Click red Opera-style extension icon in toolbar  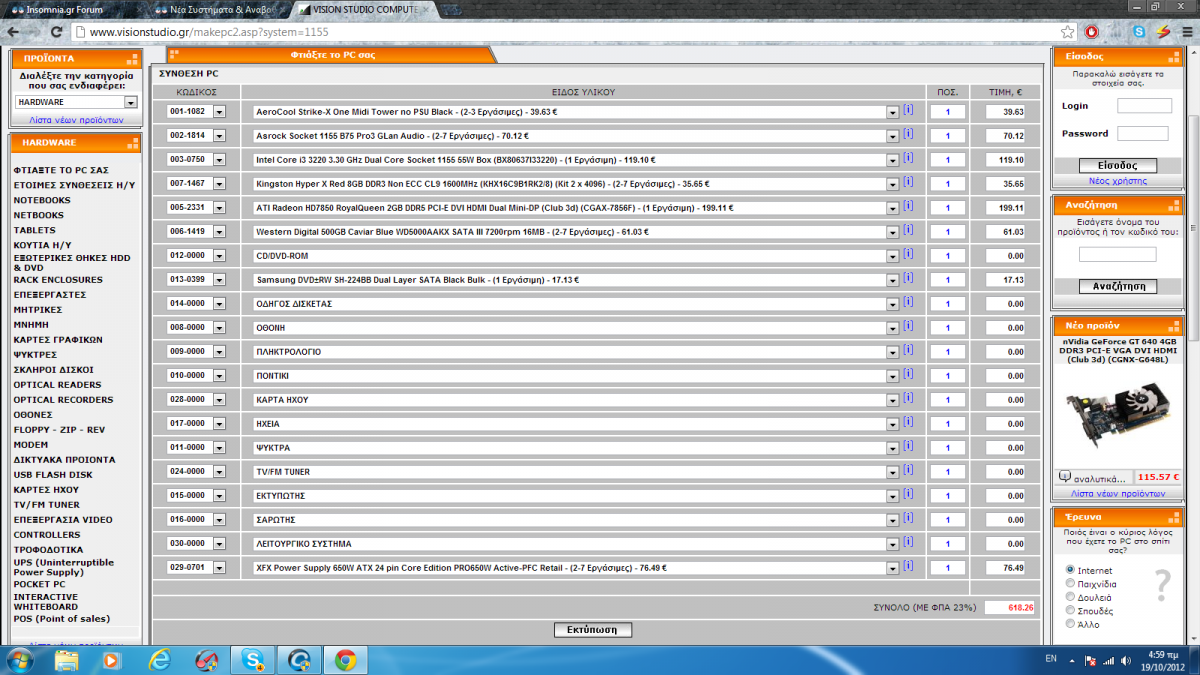pos(1092,32)
